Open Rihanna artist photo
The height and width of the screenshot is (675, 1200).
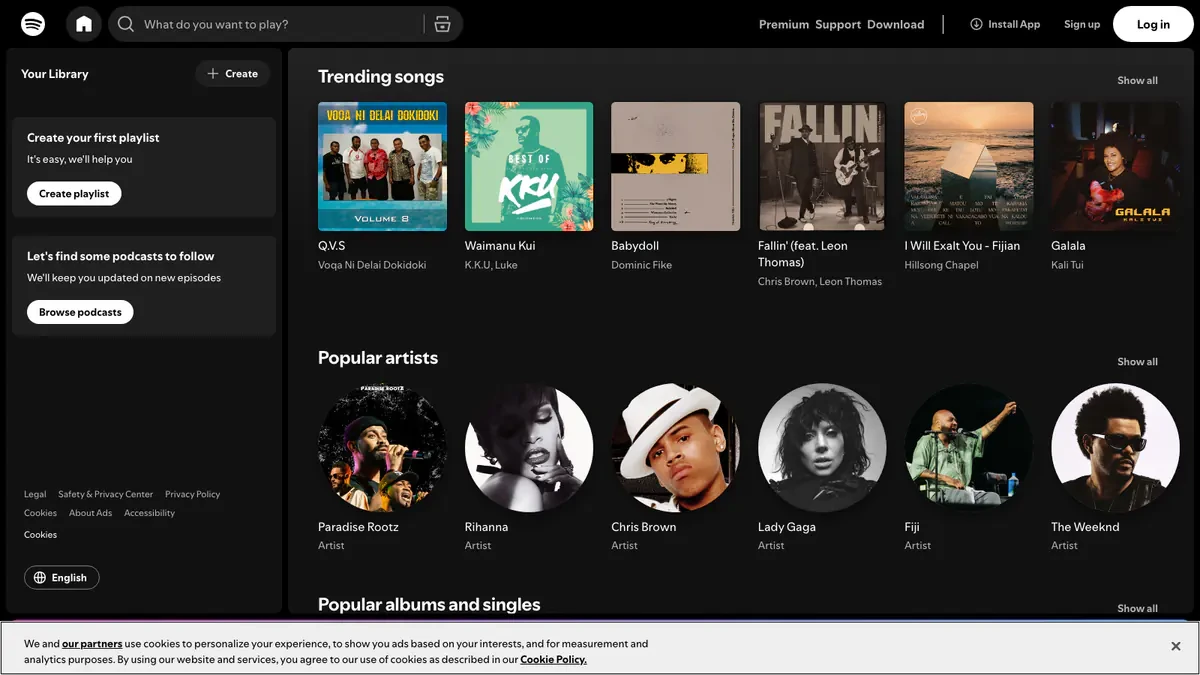[x=529, y=448]
